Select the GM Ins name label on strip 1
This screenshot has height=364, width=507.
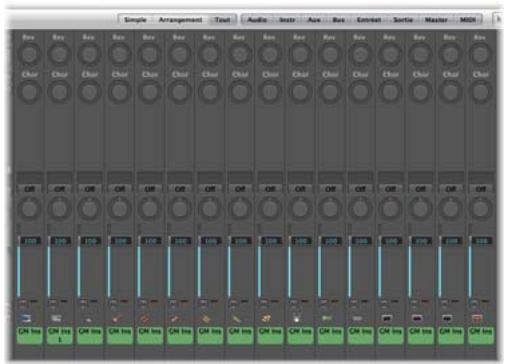point(29,335)
